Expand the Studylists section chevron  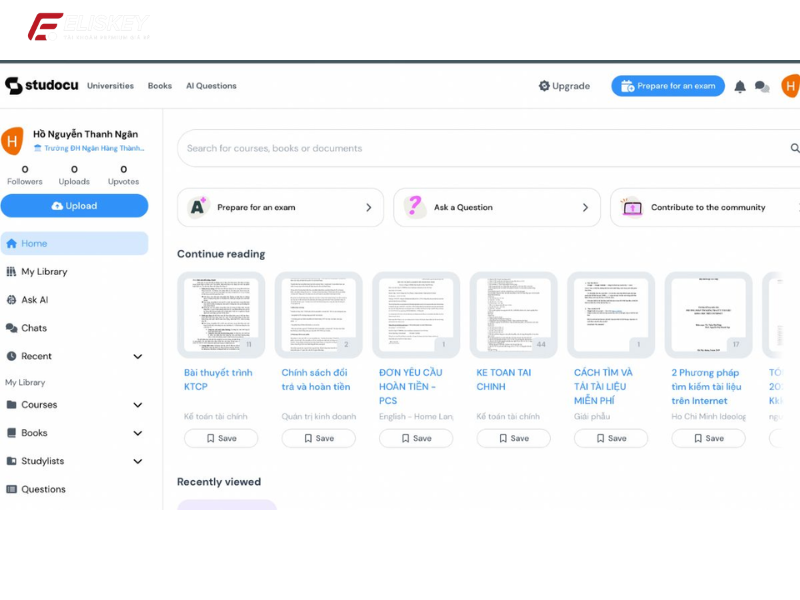coord(138,461)
